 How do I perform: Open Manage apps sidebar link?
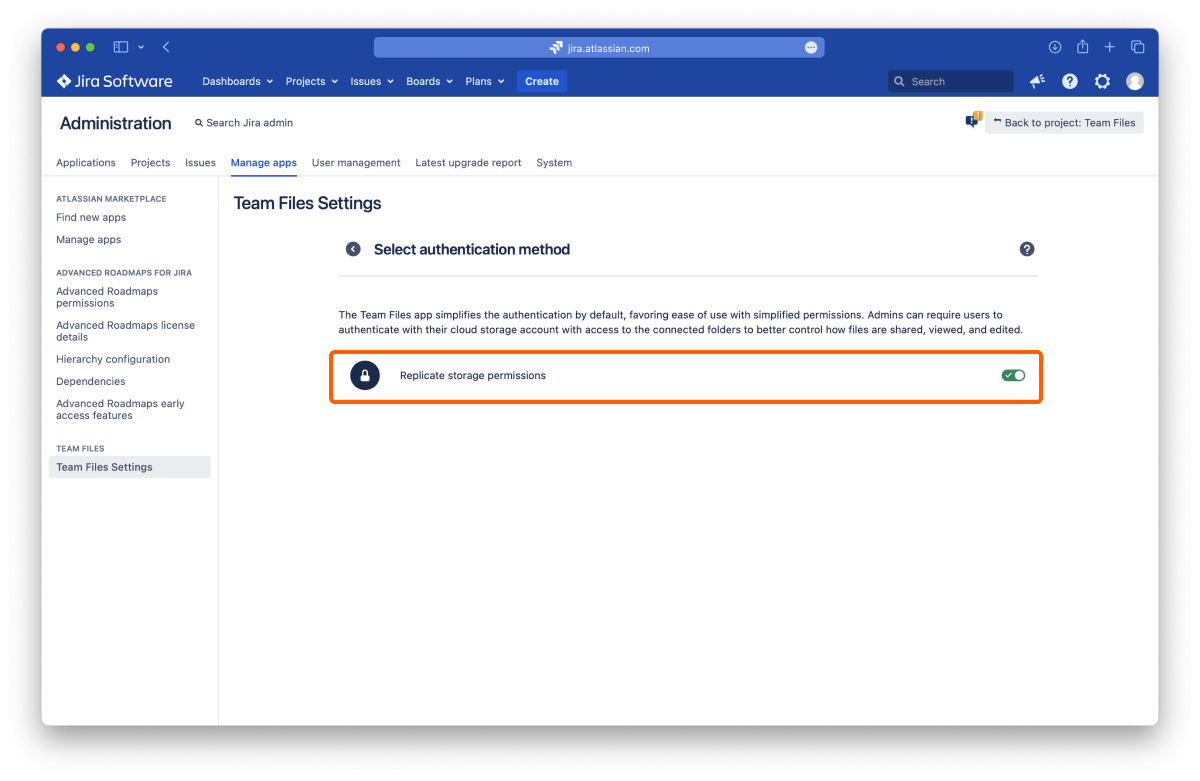[89, 239]
